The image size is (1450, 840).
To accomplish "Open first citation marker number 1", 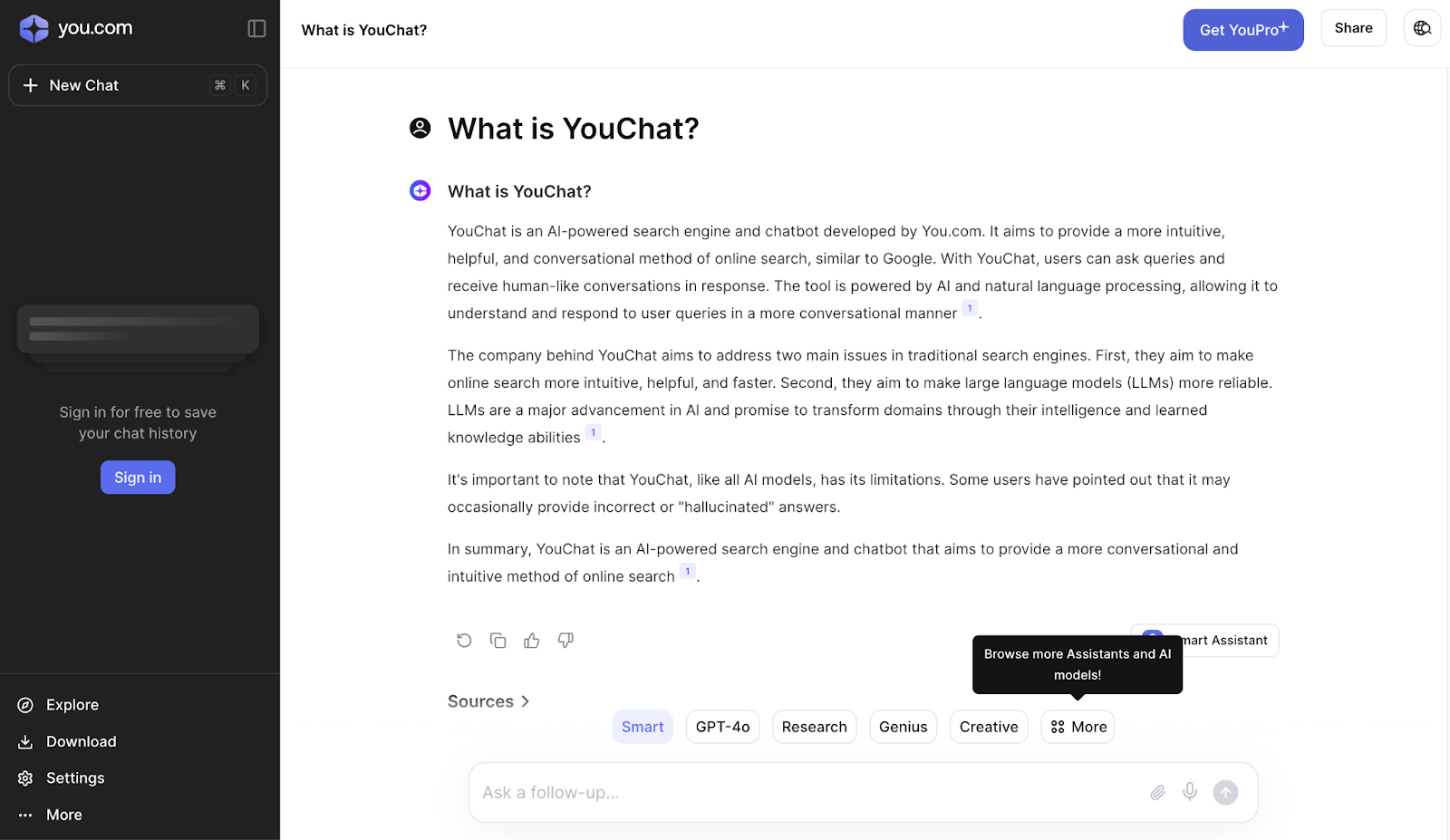I will [970, 308].
